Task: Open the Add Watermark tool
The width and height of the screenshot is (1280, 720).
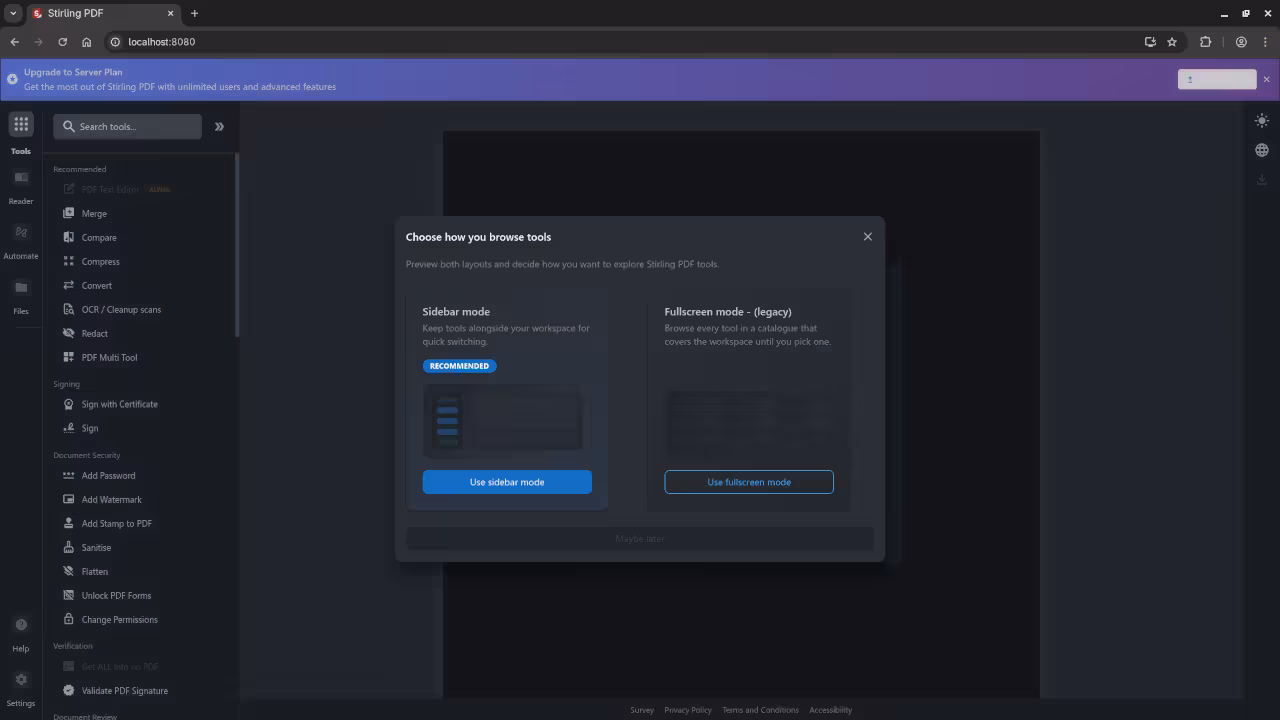Action: (x=111, y=500)
